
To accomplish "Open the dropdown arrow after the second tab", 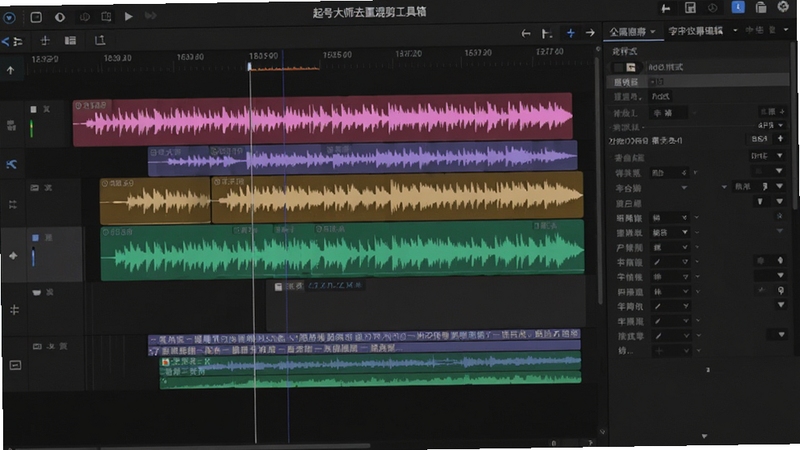I will [x=735, y=31].
